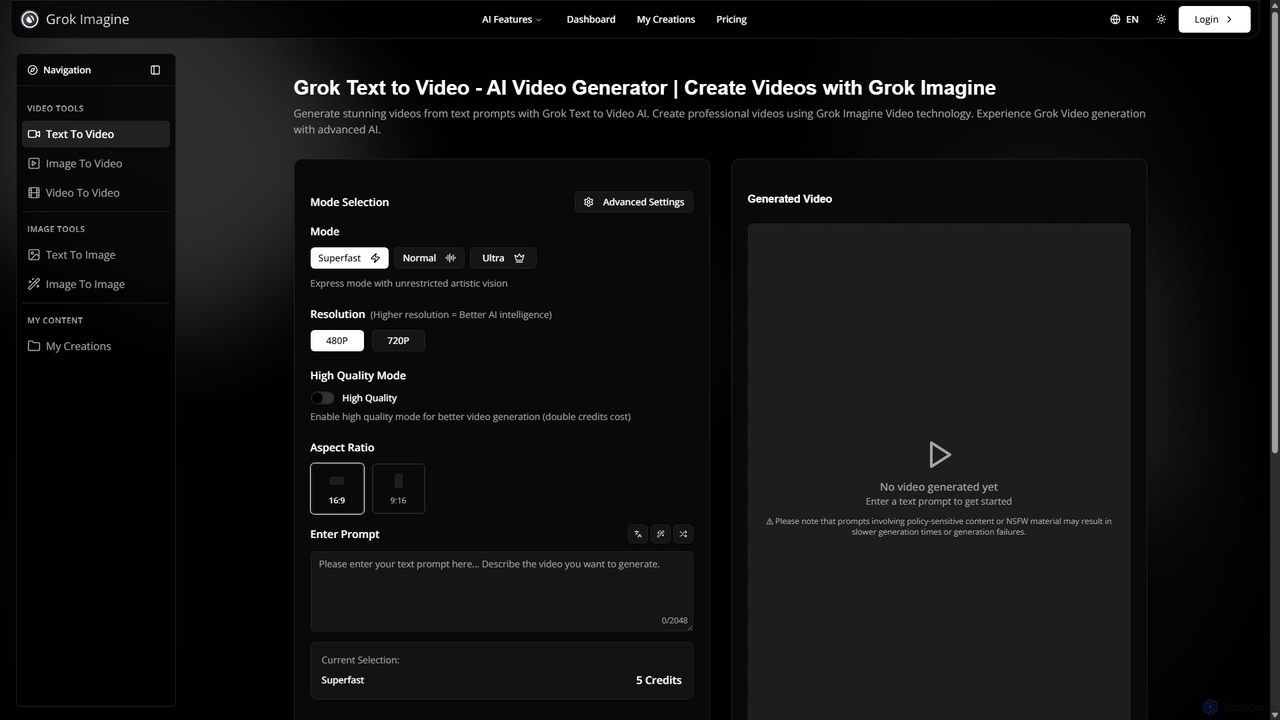Open the Video To Video film icon in sidebar

pos(34,193)
